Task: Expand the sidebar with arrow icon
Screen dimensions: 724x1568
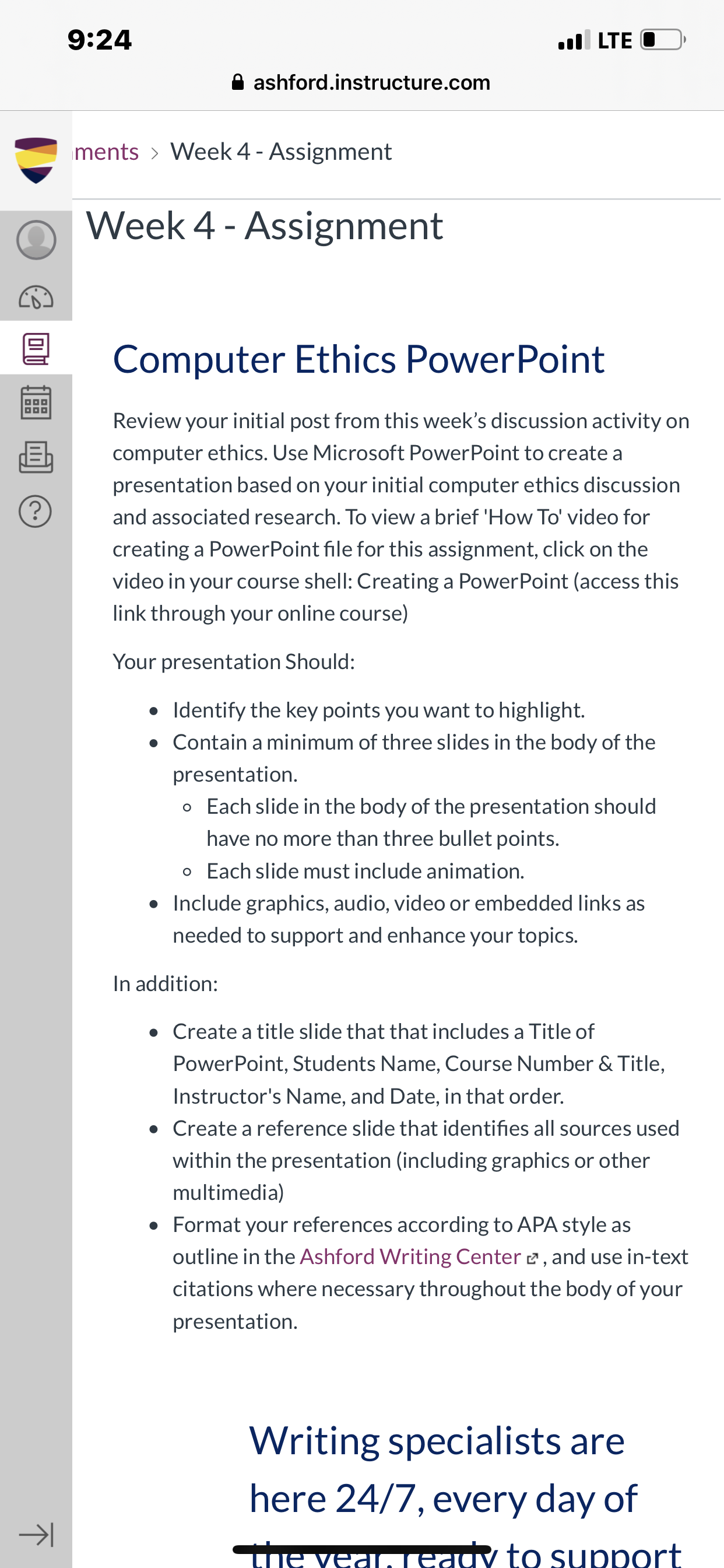Action: tap(36, 1535)
